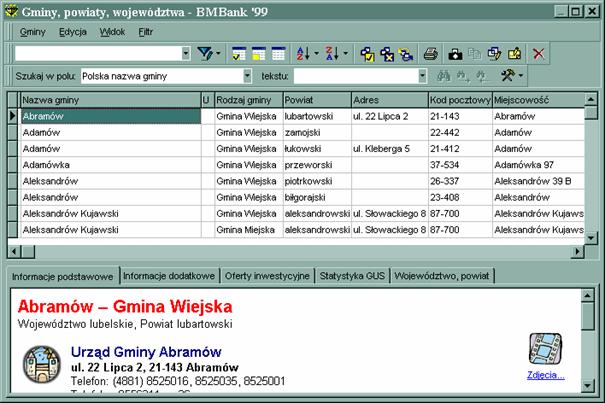The width and height of the screenshot is (605, 403).
Task: Click the 'przeworski' powiat cell
Action: pyautogui.click(x=317, y=165)
